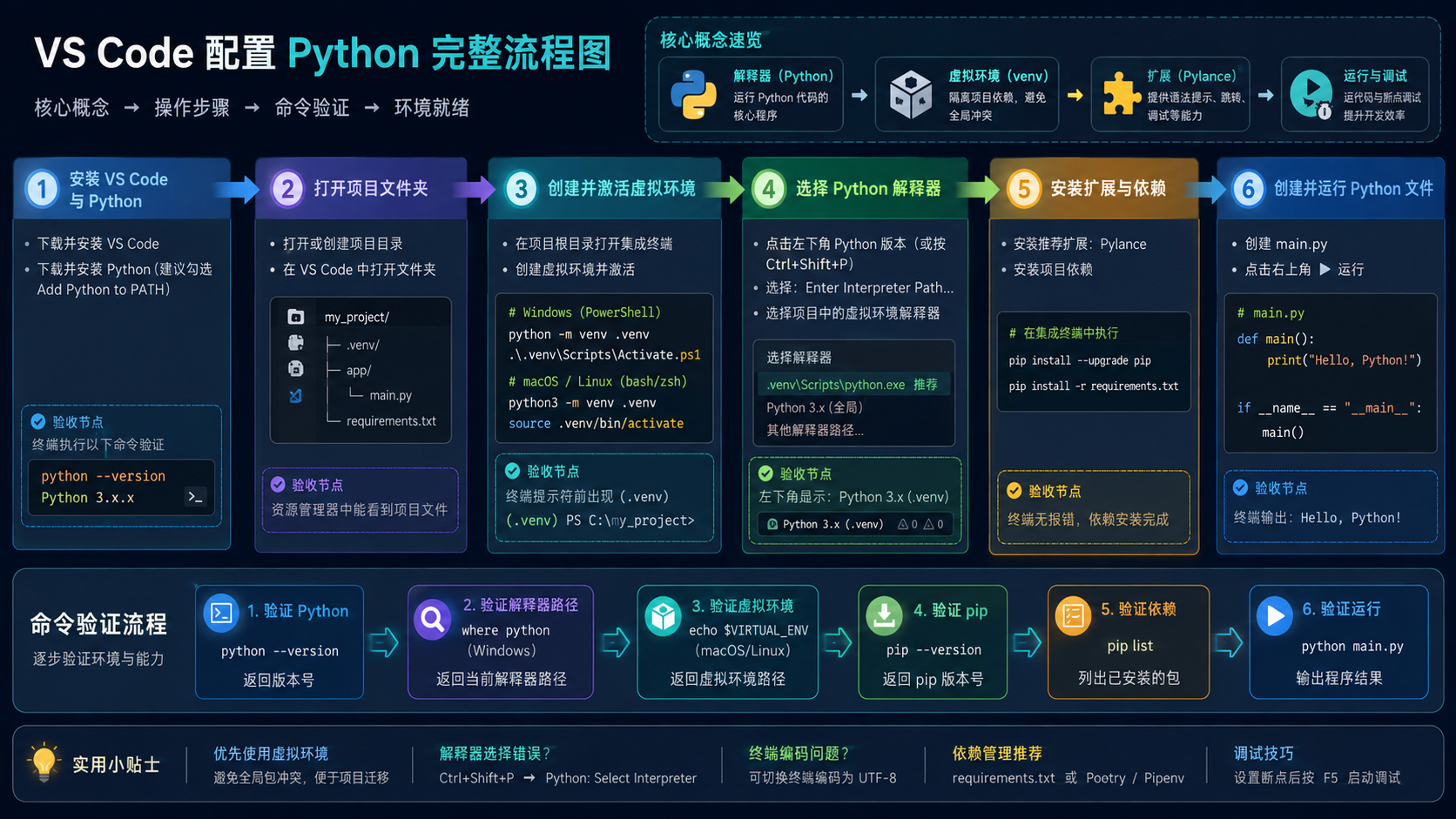Click the puzzle piece icon for 扩展 (Pylance)
The width and height of the screenshot is (1456, 819).
(x=1121, y=93)
